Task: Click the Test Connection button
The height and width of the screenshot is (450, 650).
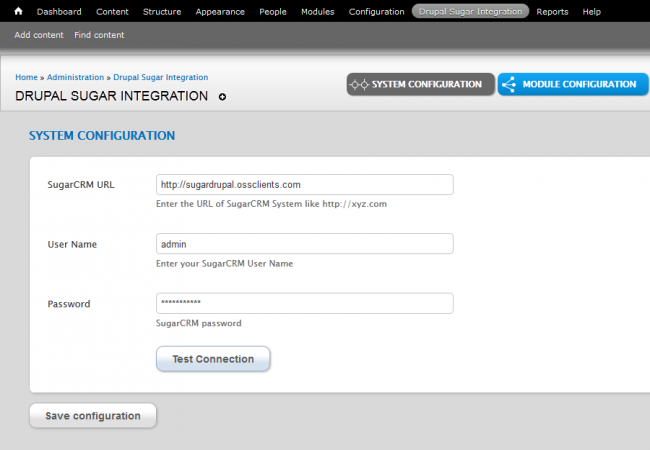Action: pos(213,359)
